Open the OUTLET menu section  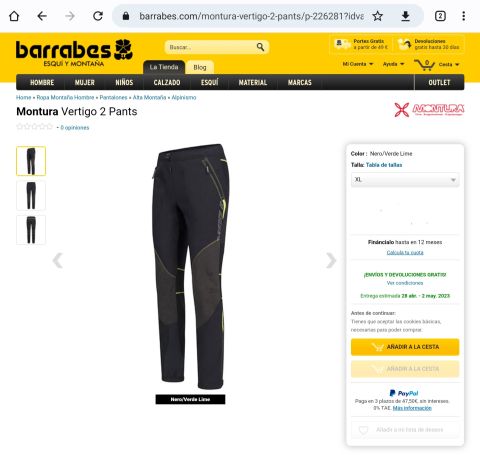(439, 82)
